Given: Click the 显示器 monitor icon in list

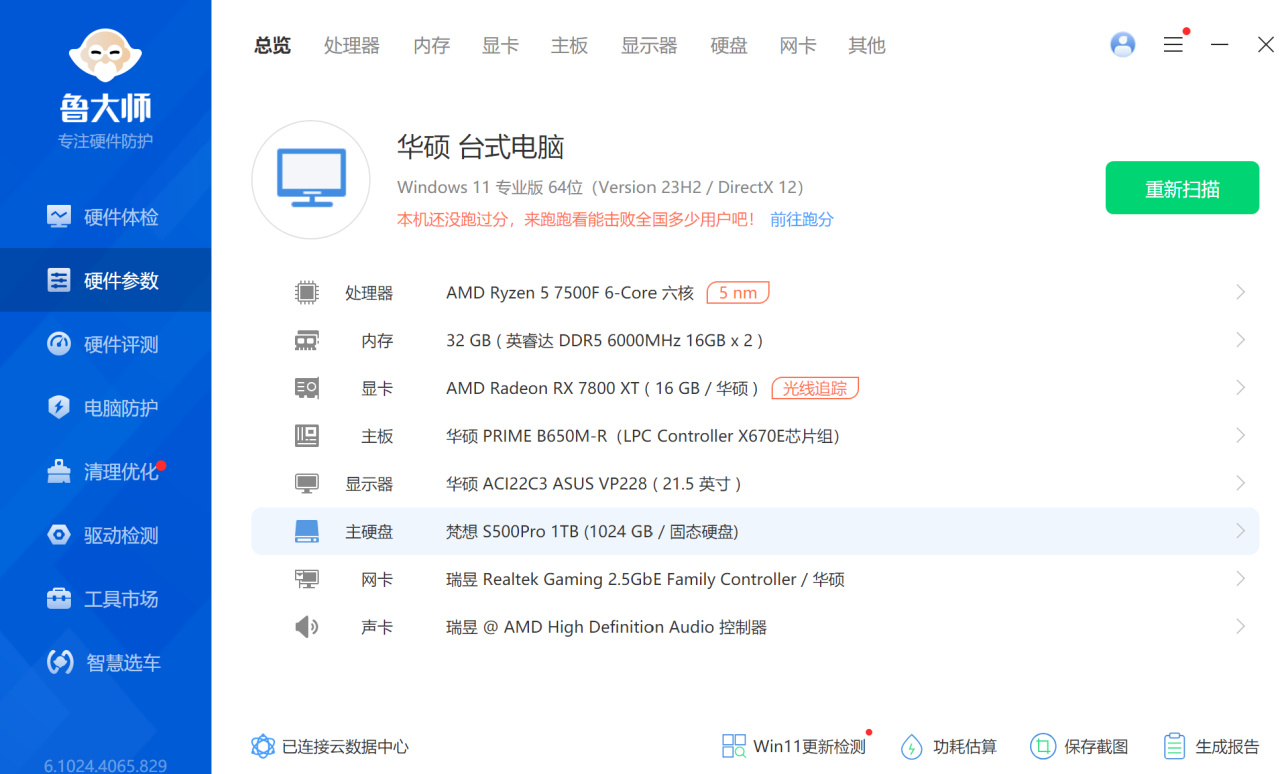Looking at the screenshot, I should pos(307,484).
